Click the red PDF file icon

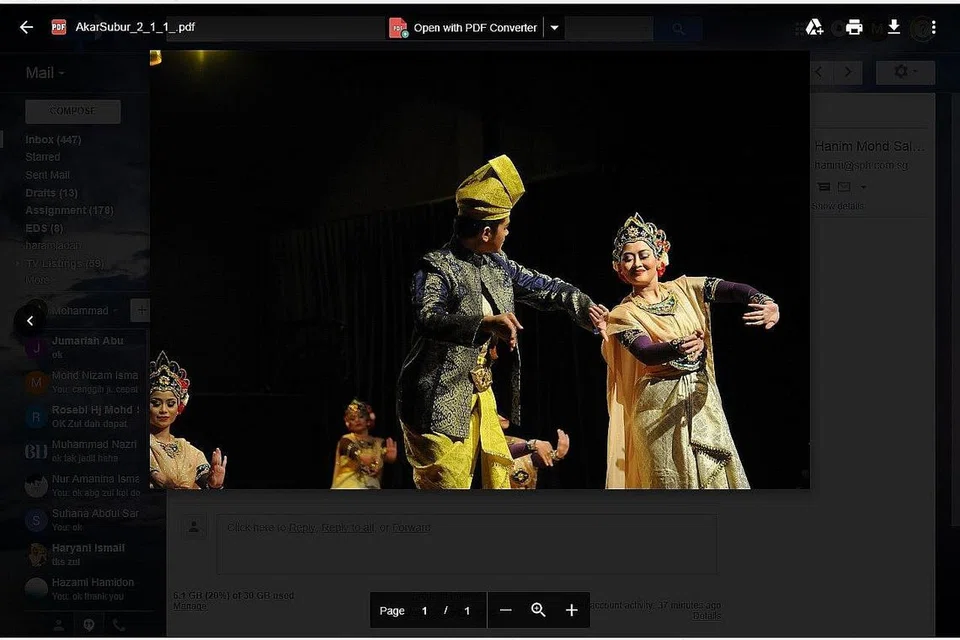tap(59, 27)
